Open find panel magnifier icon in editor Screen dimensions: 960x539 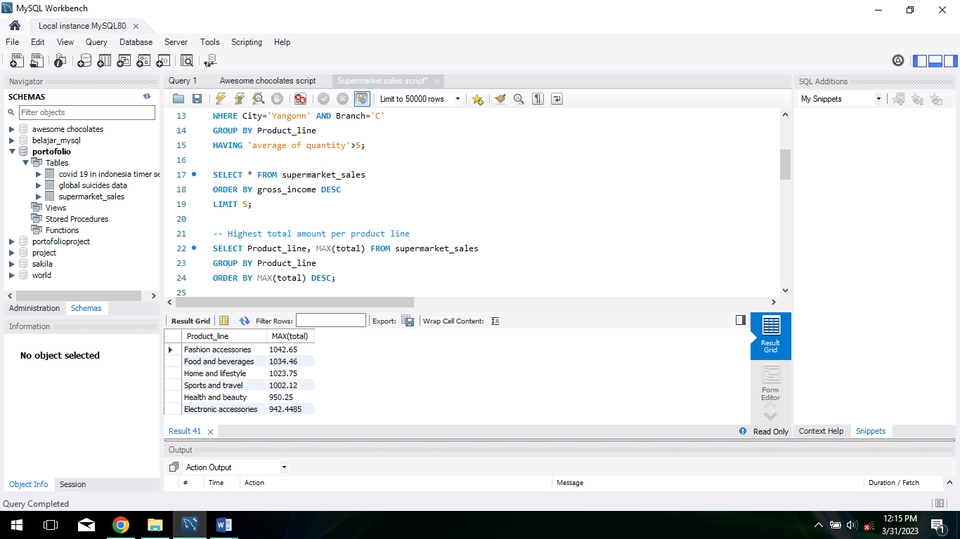[x=519, y=99]
